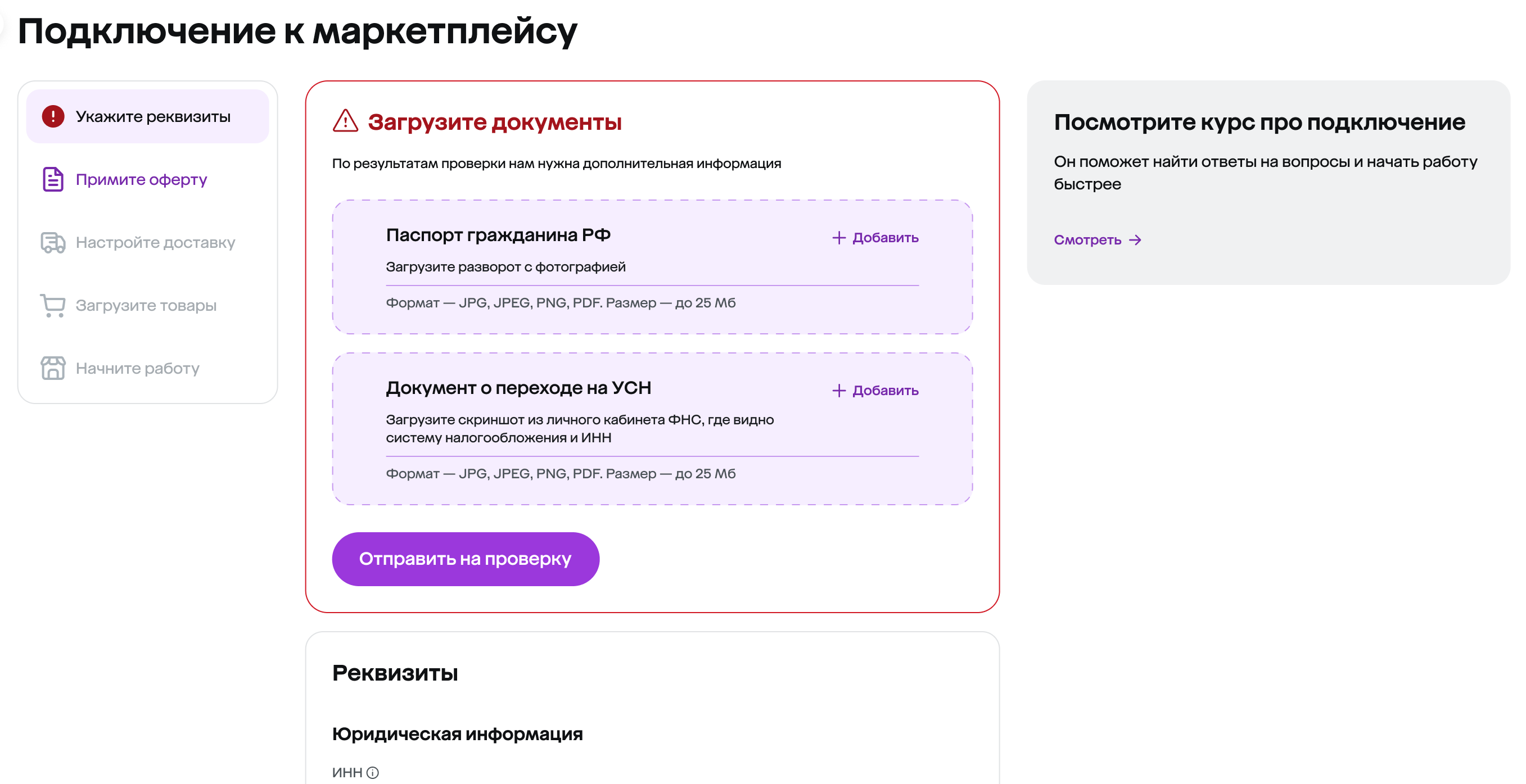Viewport: 1526px width, 784px height.
Task: Click the delivery truck icon for Настройте доставку
Action: click(x=53, y=242)
